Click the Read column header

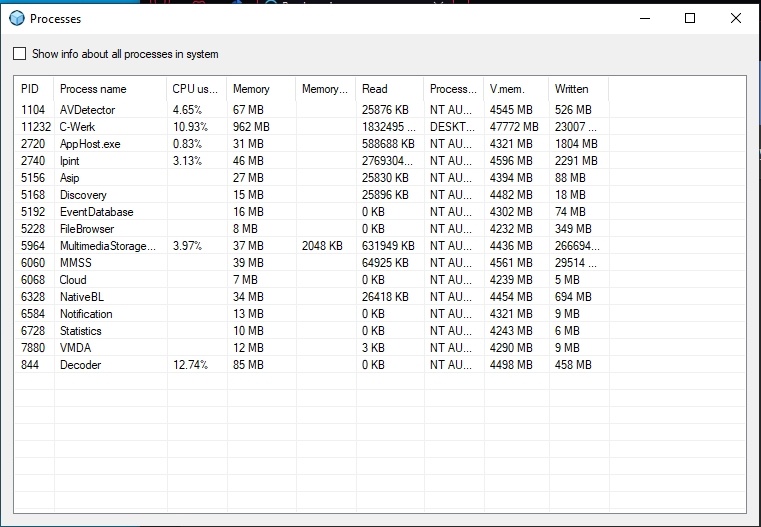pos(375,89)
